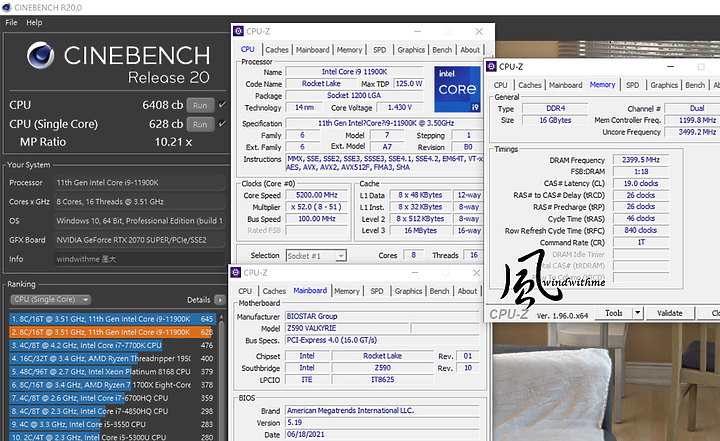The height and width of the screenshot is (441, 720).
Task: Click the Core Speed 5200.00 MHz value
Action: click(316, 195)
